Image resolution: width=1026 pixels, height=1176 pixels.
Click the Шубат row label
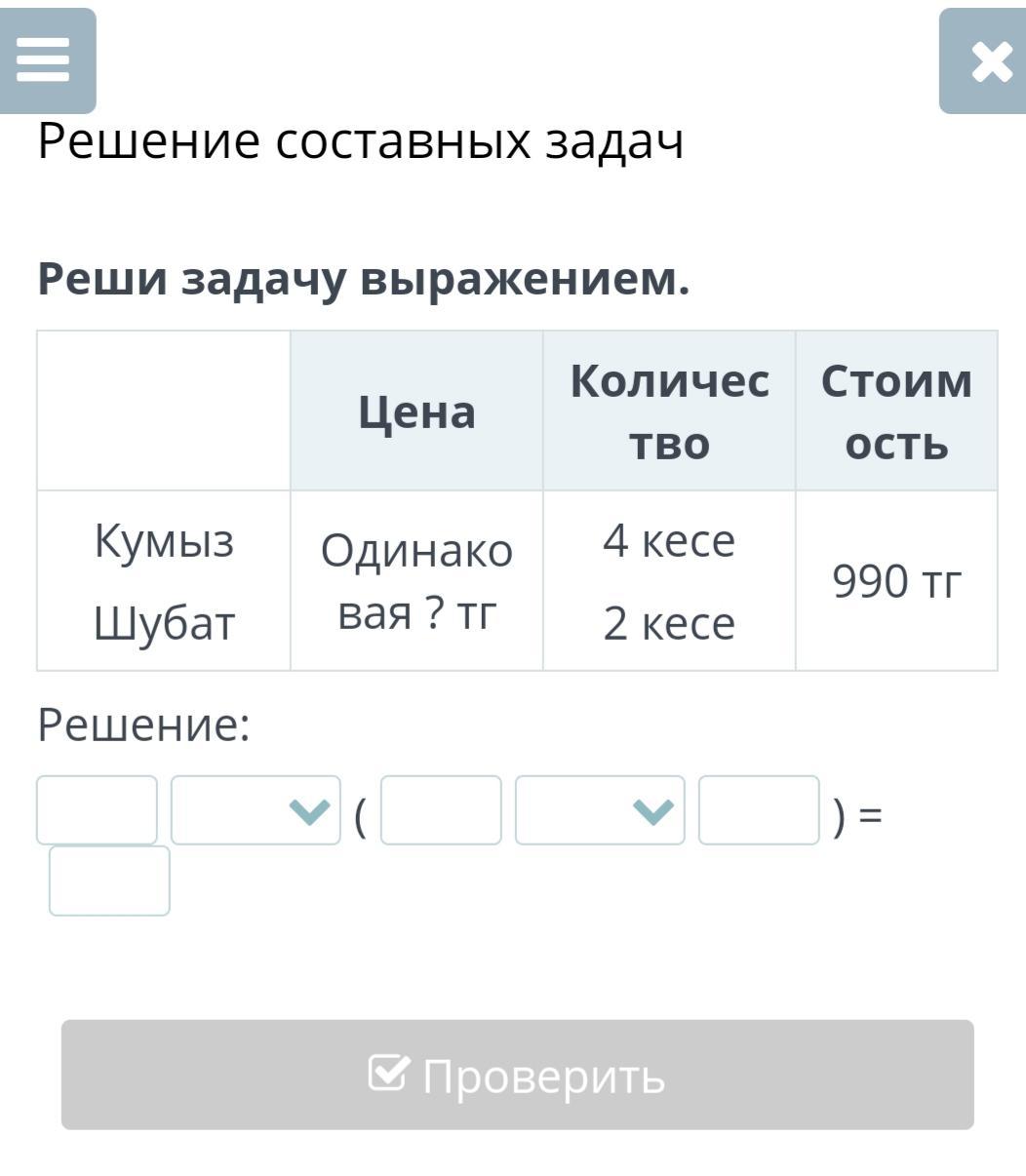point(164,622)
